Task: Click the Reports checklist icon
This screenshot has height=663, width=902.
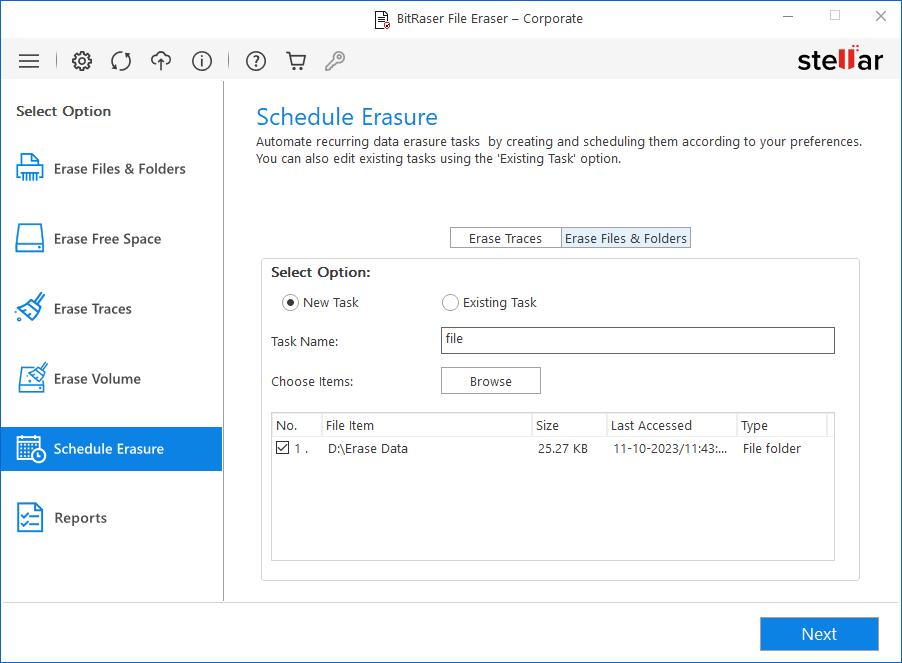Action: (x=30, y=518)
